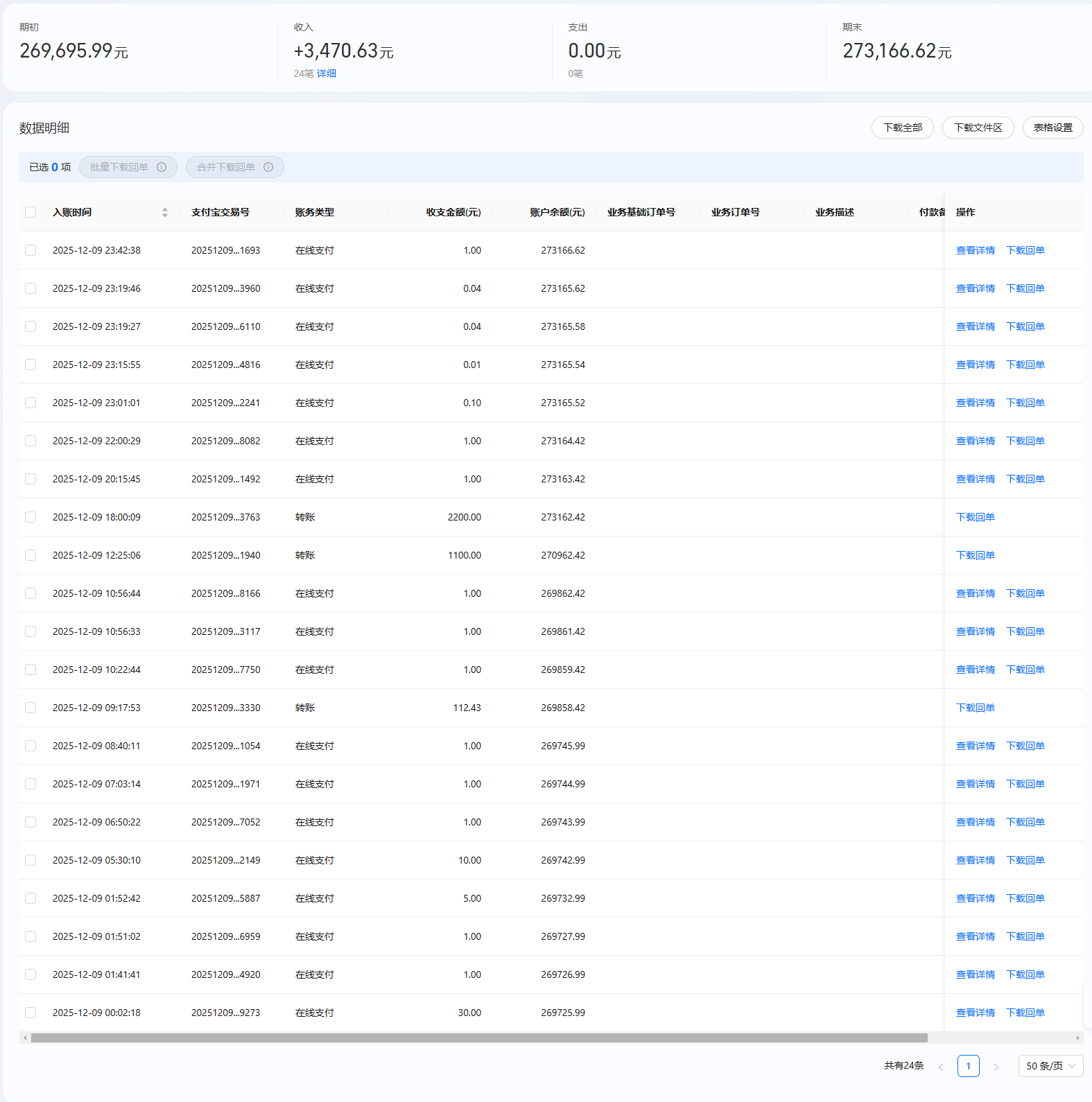The width and height of the screenshot is (1092, 1102).
Task: Sort by 入账时间 column arrows
Action: pyautogui.click(x=165, y=212)
